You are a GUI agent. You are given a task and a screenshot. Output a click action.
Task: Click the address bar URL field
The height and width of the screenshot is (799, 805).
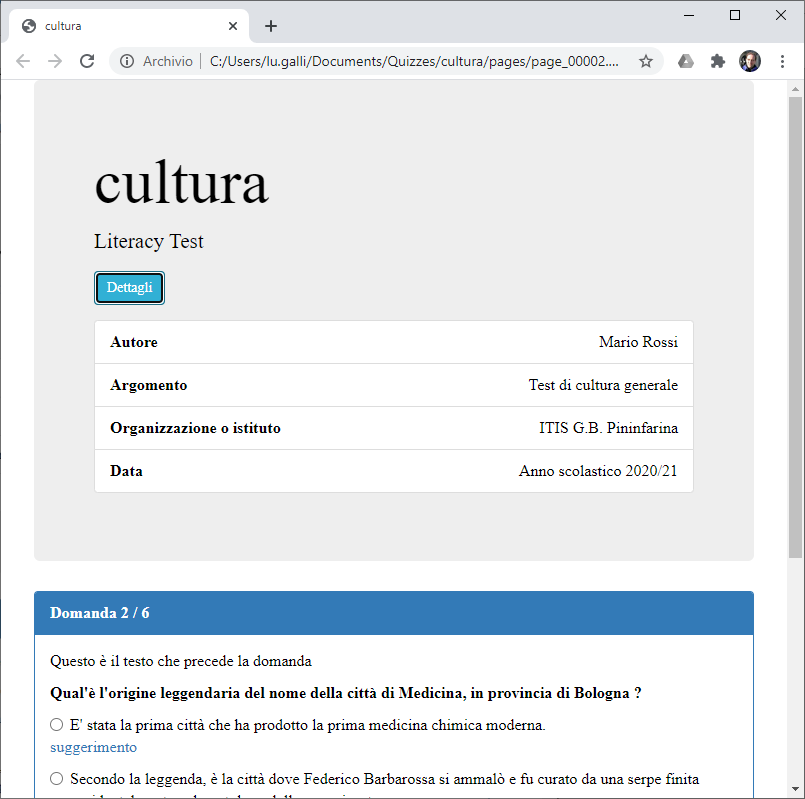[414, 62]
